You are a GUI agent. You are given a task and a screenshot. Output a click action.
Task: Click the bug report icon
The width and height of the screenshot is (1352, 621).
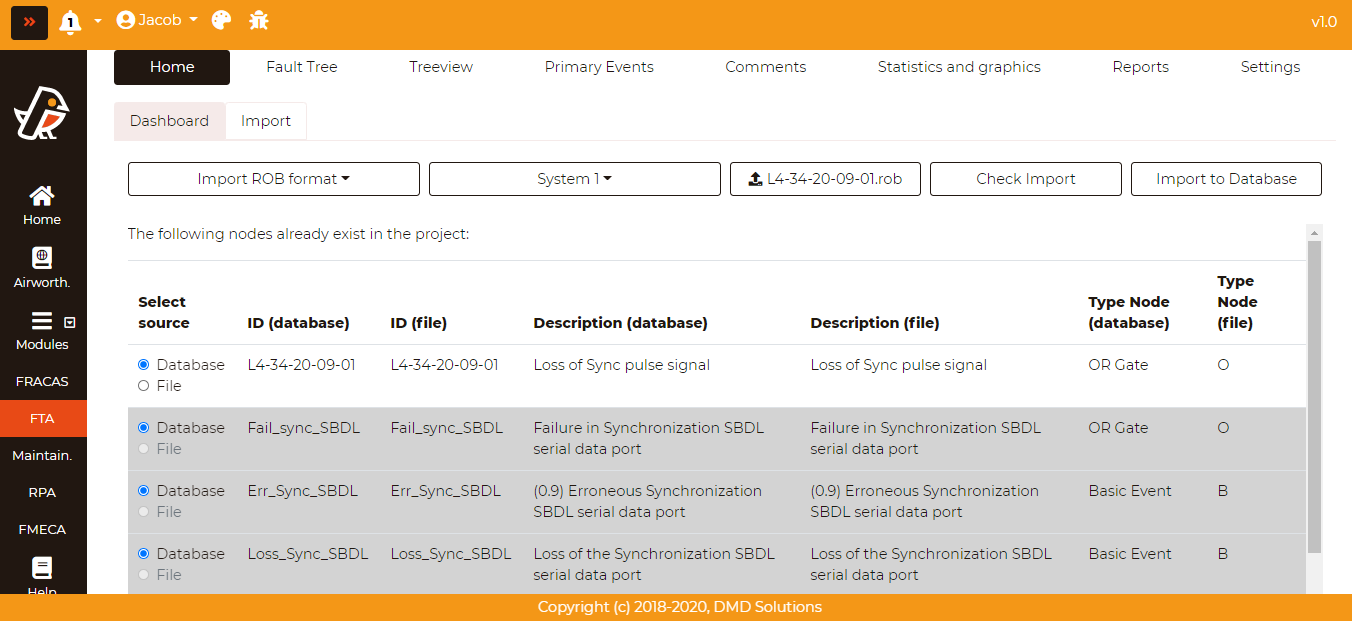[259, 20]
